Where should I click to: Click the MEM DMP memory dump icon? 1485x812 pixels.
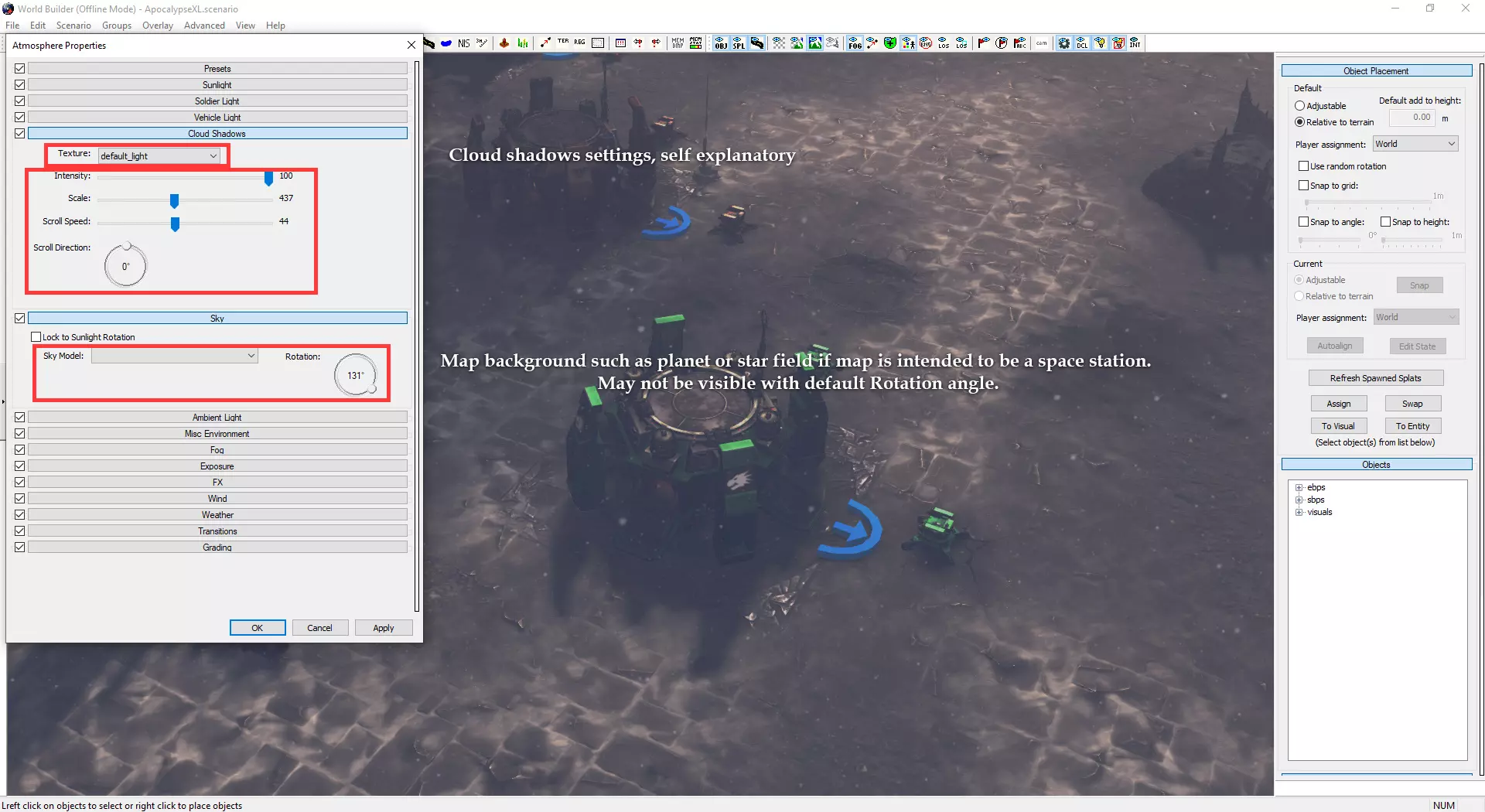pyautogui.click(x=678, y=43)
